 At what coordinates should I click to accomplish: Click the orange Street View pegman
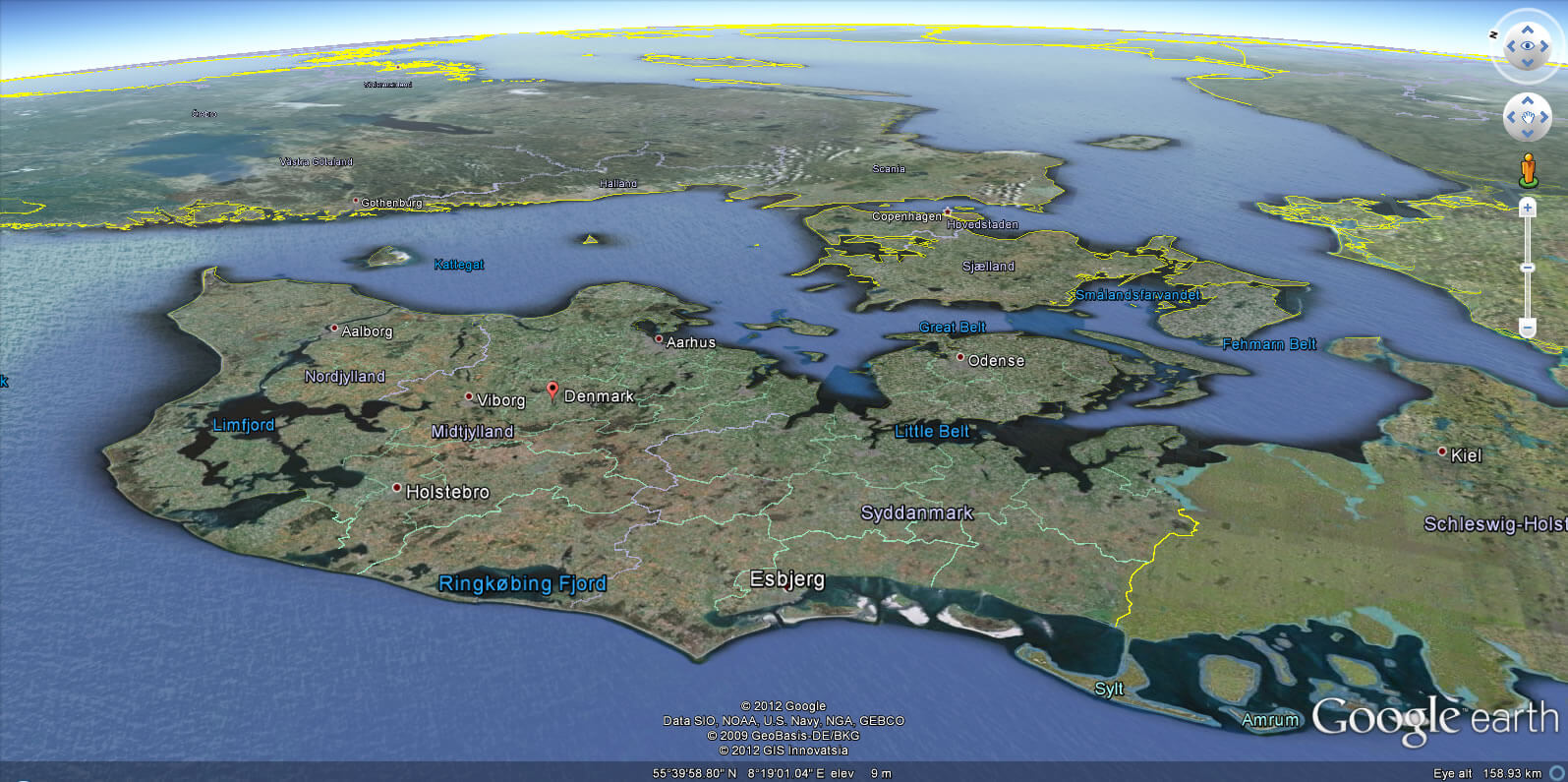1527,169
